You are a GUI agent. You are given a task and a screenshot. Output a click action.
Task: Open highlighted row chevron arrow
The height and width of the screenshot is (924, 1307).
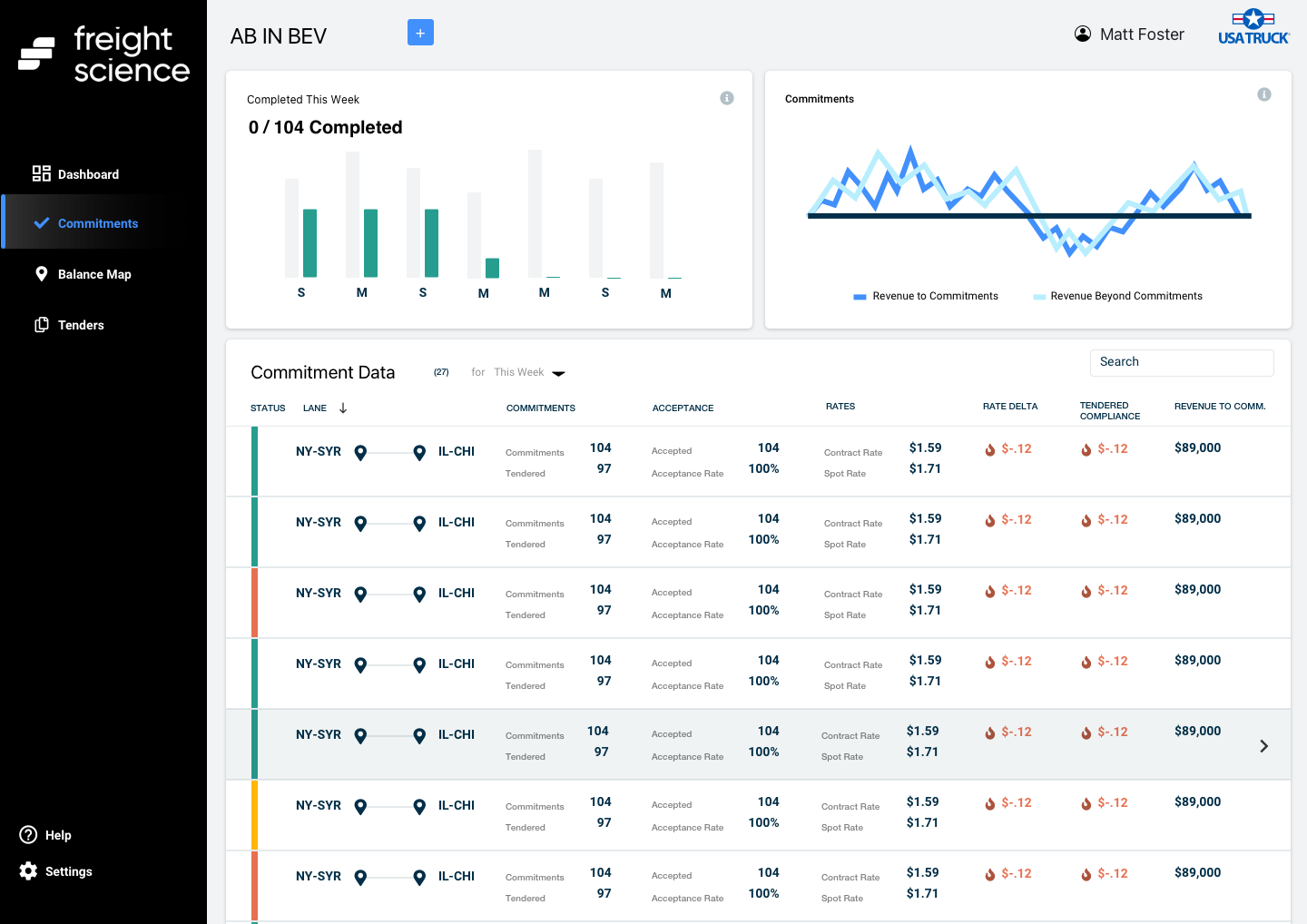tap(1264, 746)
